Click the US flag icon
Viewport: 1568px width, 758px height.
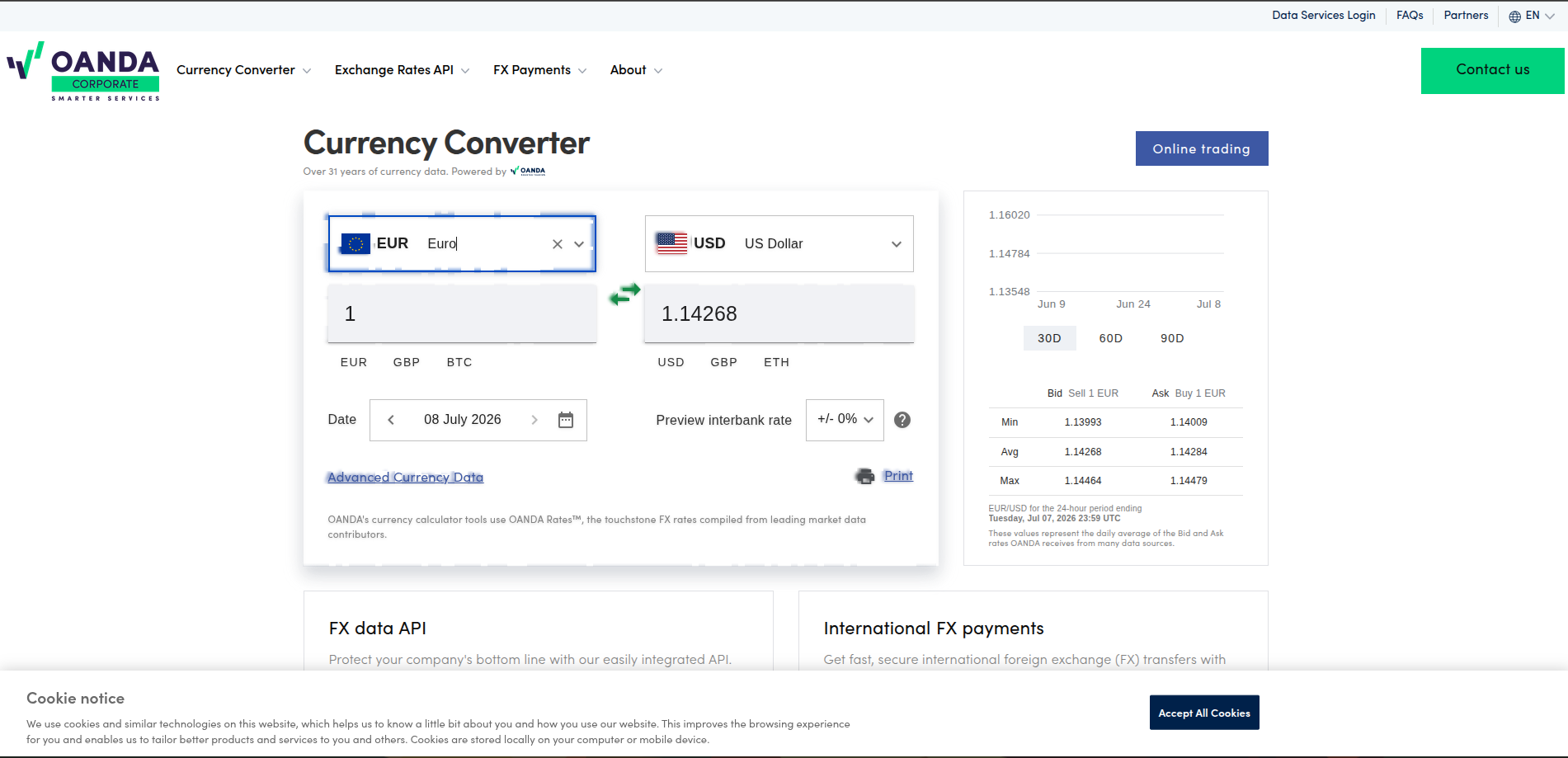(671, 243)
